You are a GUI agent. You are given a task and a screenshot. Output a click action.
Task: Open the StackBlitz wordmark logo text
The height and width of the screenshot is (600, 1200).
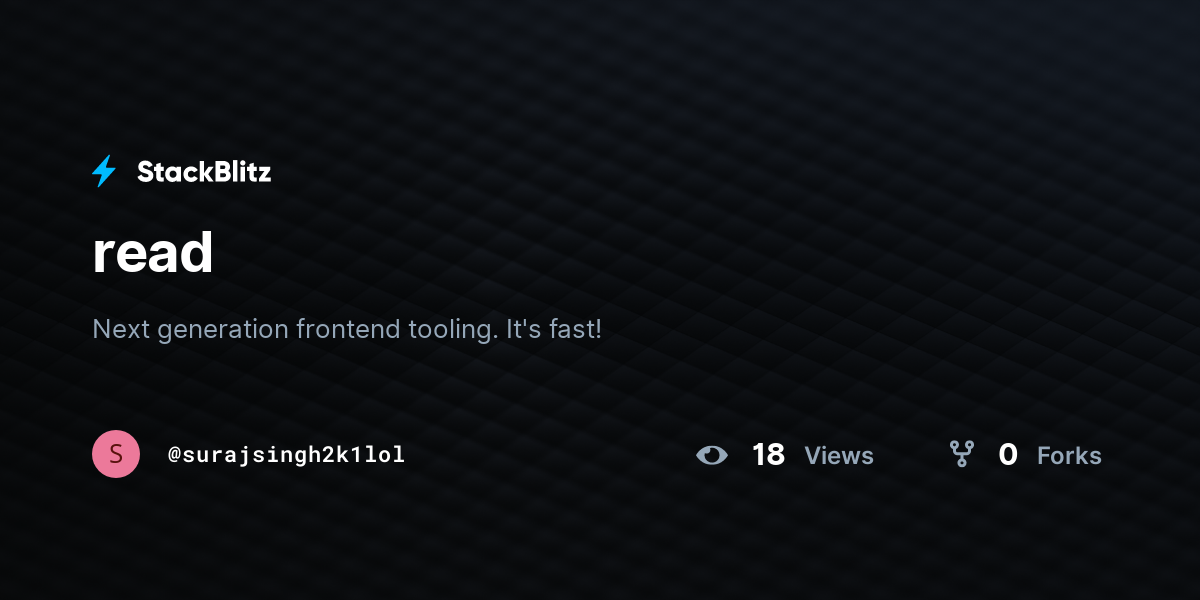pos(204,172)
